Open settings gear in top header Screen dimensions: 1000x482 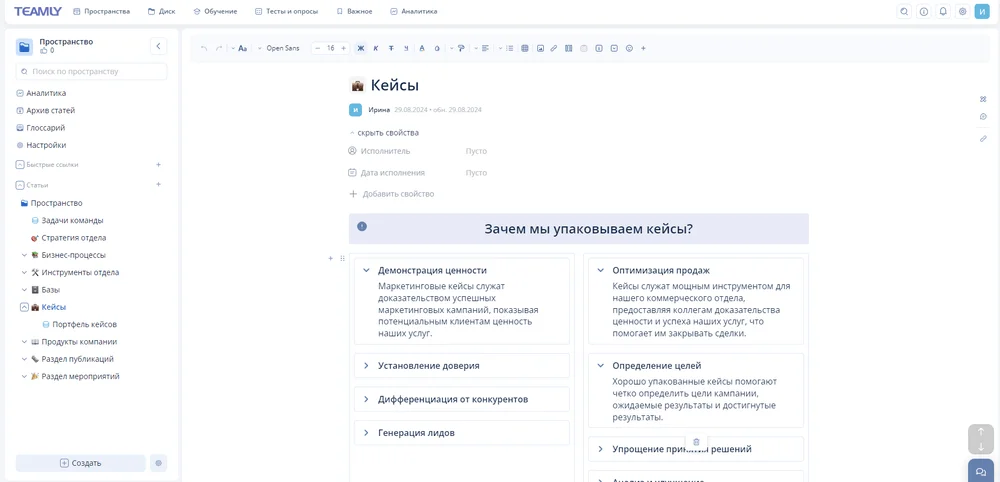pos(962,11)
